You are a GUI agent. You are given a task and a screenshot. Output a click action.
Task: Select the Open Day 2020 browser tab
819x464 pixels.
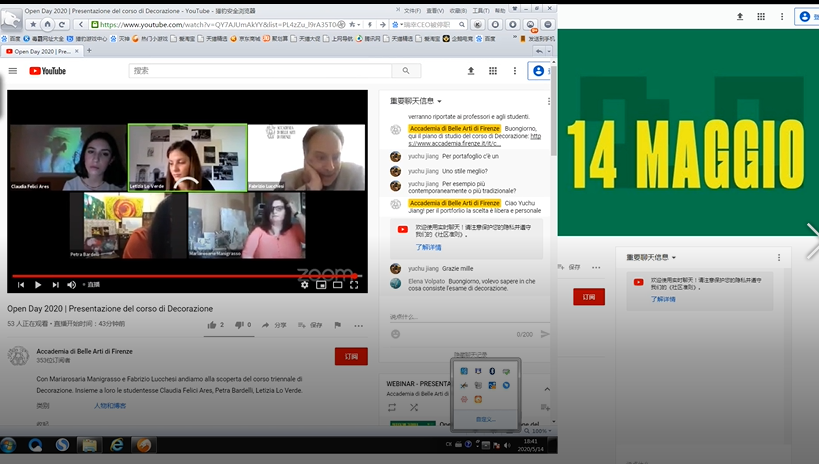pos(42,51)
